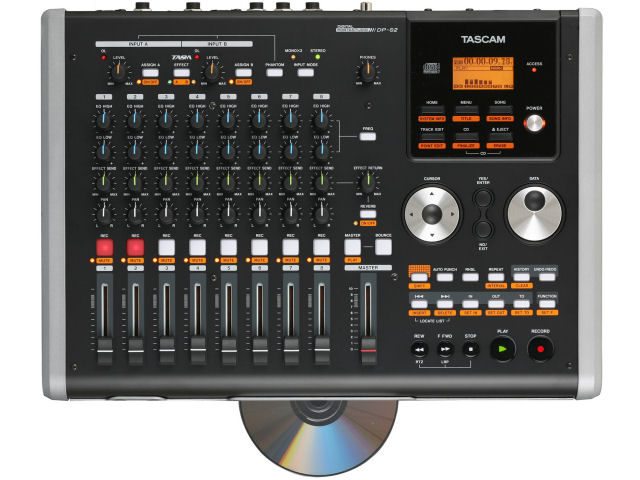Screen dimensions: 640x480
Task: Click the MASTER fader cap
Action: click(x=368, y=351)
